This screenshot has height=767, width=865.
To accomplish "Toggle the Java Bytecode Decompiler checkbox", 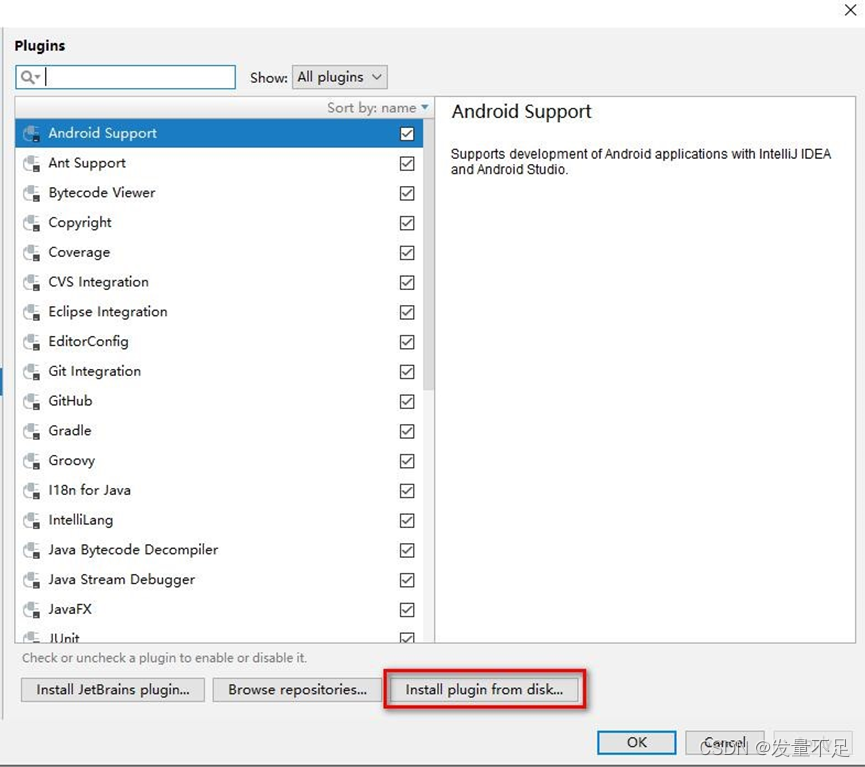I will [x=407, y=551].
